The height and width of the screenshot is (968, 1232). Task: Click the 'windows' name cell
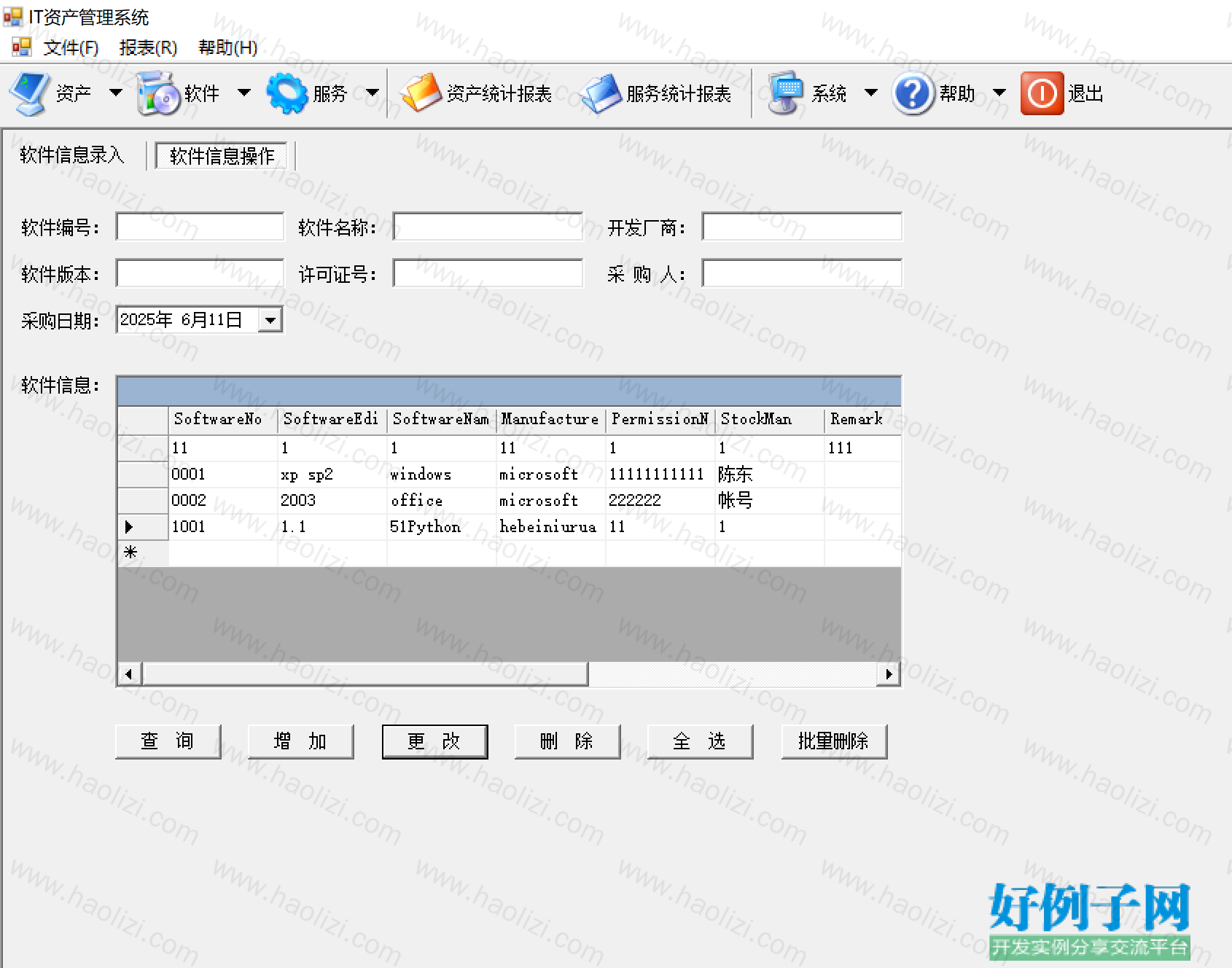coord(442,475)
